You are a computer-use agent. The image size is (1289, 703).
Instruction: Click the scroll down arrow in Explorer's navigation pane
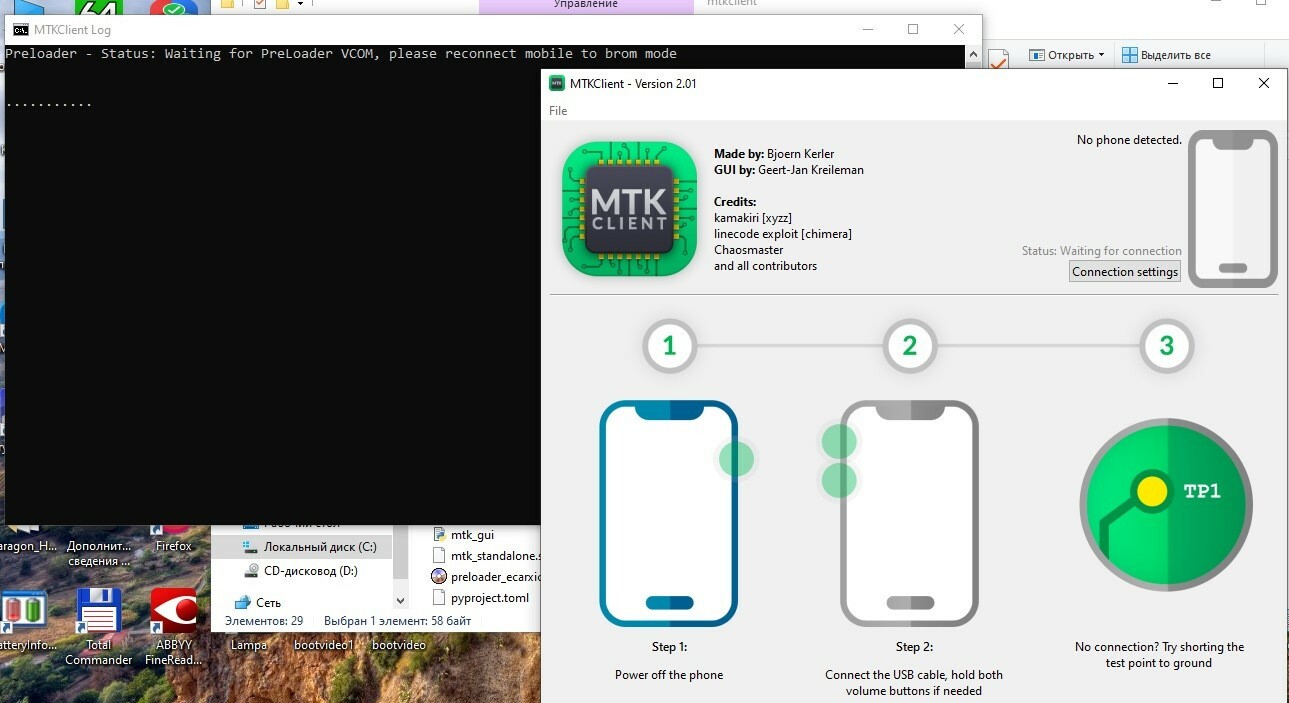(401, 601)
